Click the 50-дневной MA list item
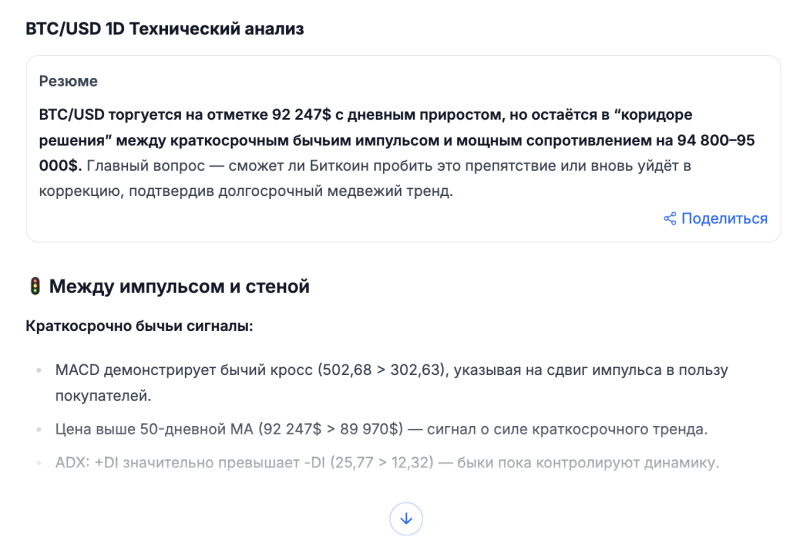 point(381,429)
